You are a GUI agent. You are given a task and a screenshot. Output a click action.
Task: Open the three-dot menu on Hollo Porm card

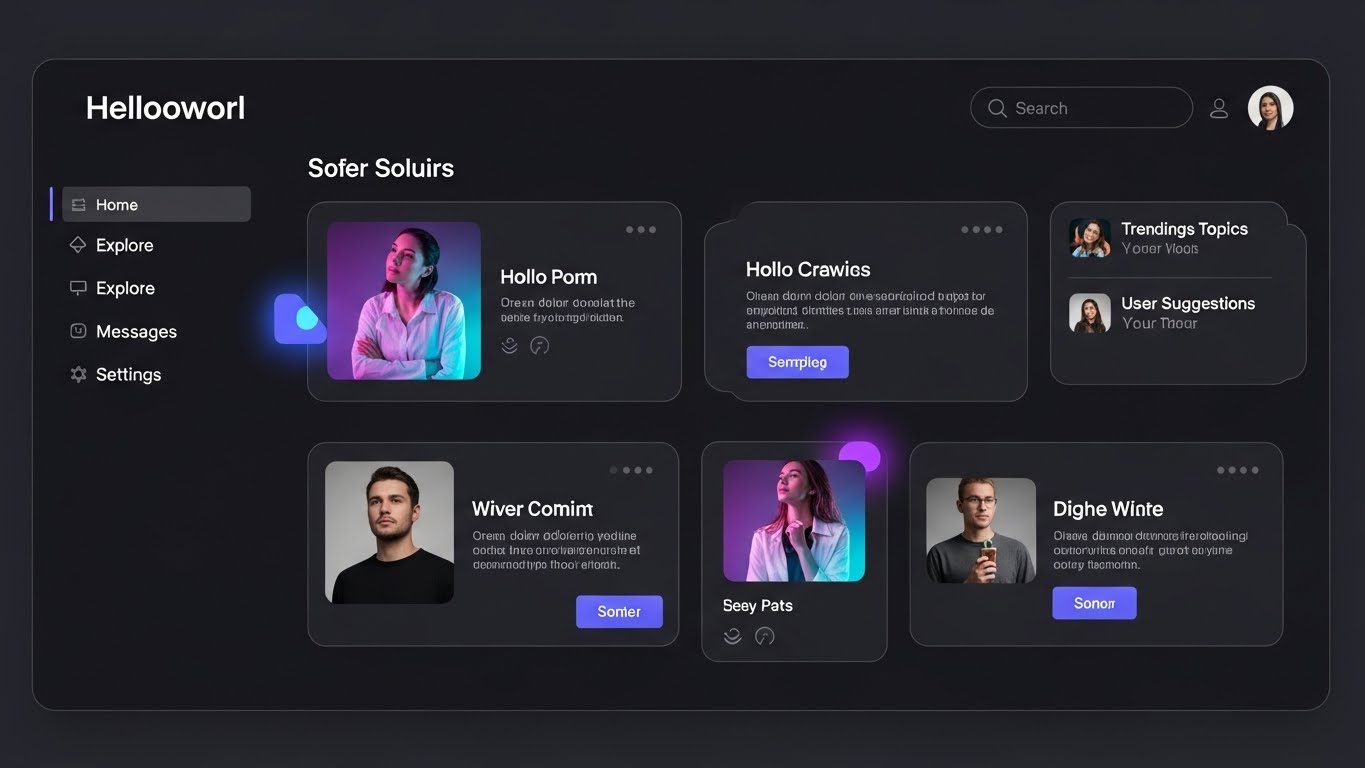click(641, 230)
